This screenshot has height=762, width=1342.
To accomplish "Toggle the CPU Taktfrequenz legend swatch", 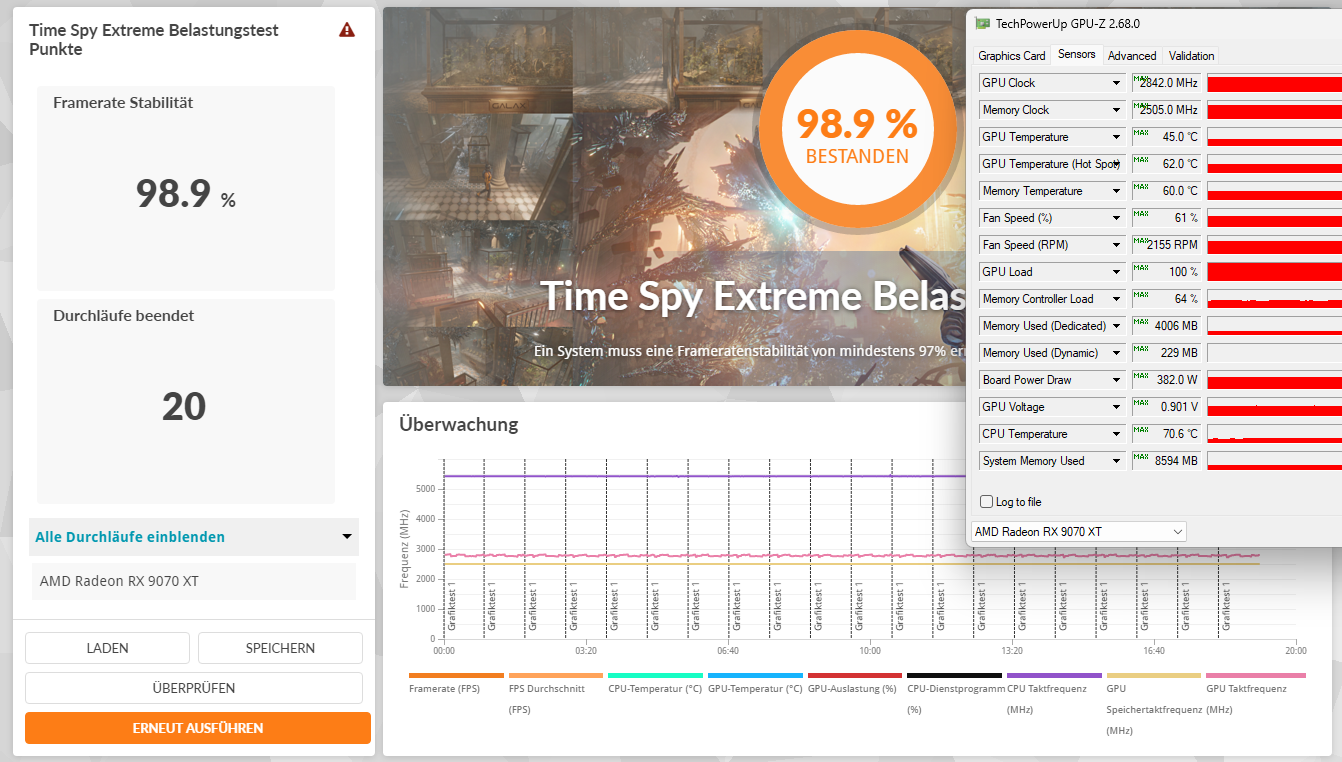I will coord(1054,676).
